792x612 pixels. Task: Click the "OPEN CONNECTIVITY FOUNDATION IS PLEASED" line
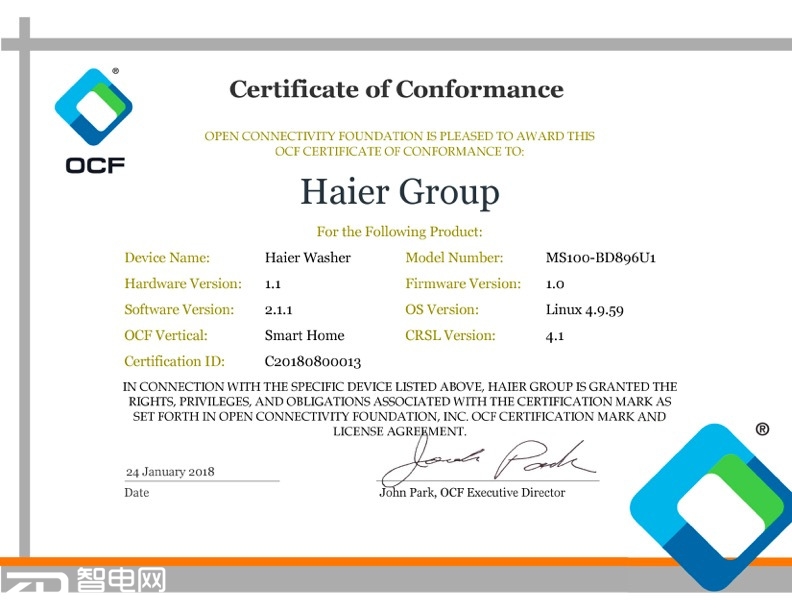point(400,136)
